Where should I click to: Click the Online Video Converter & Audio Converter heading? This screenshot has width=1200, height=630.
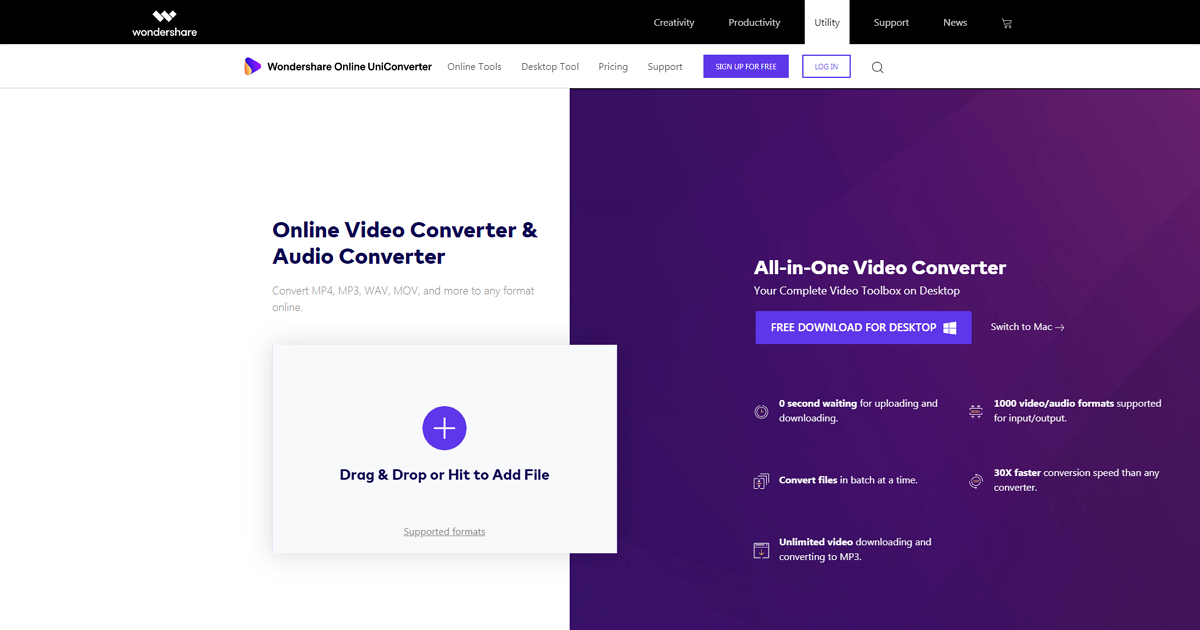(405, 243)
